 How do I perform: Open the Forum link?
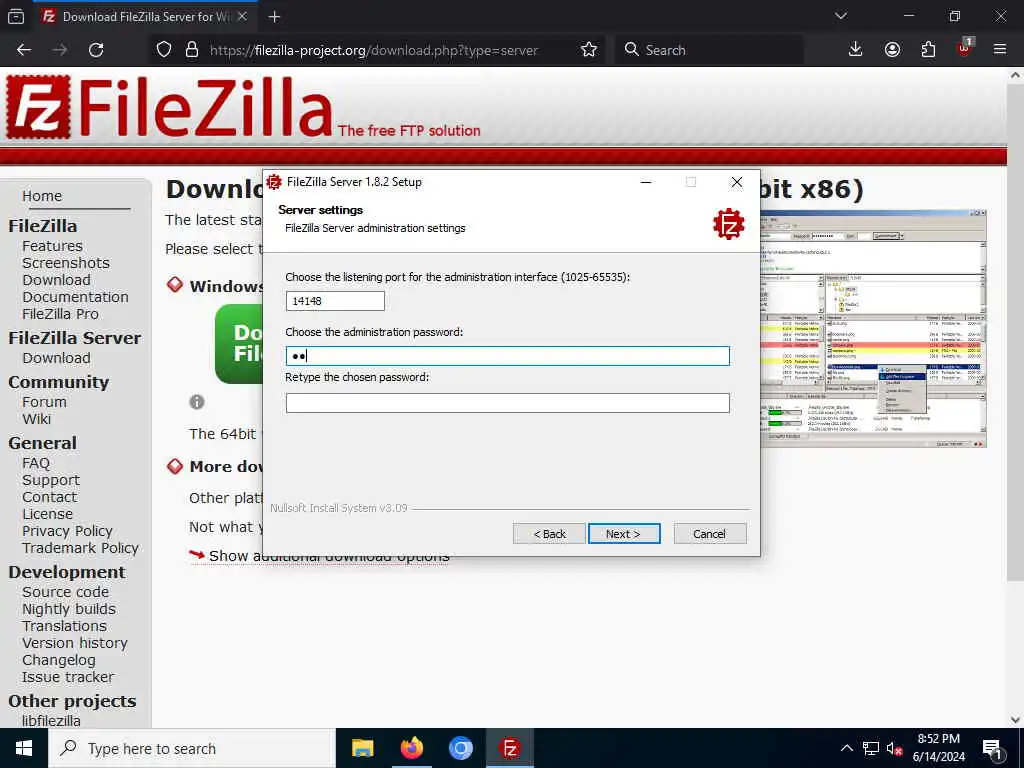pyautogui.click(x=44, y=402)
